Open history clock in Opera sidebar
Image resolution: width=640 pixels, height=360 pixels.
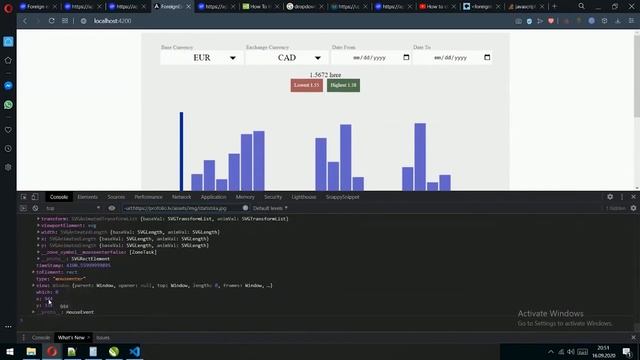point(8,149)
